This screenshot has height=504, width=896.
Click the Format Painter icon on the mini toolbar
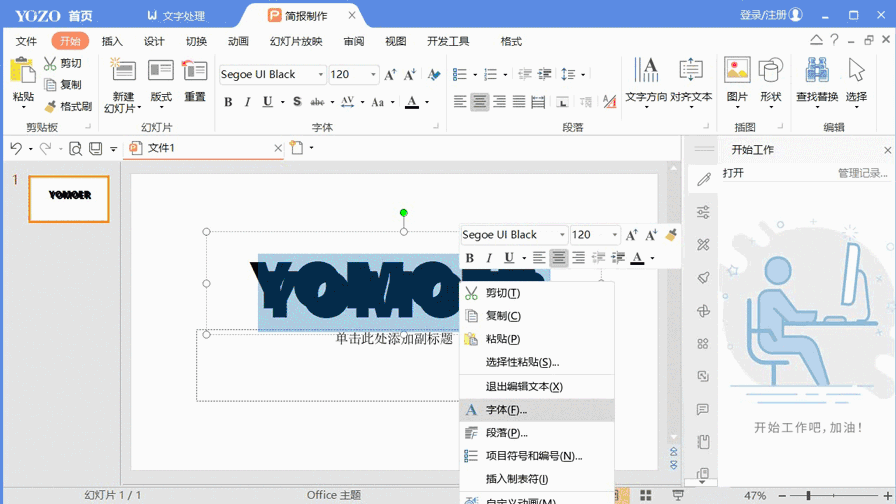tap(671, 235)
